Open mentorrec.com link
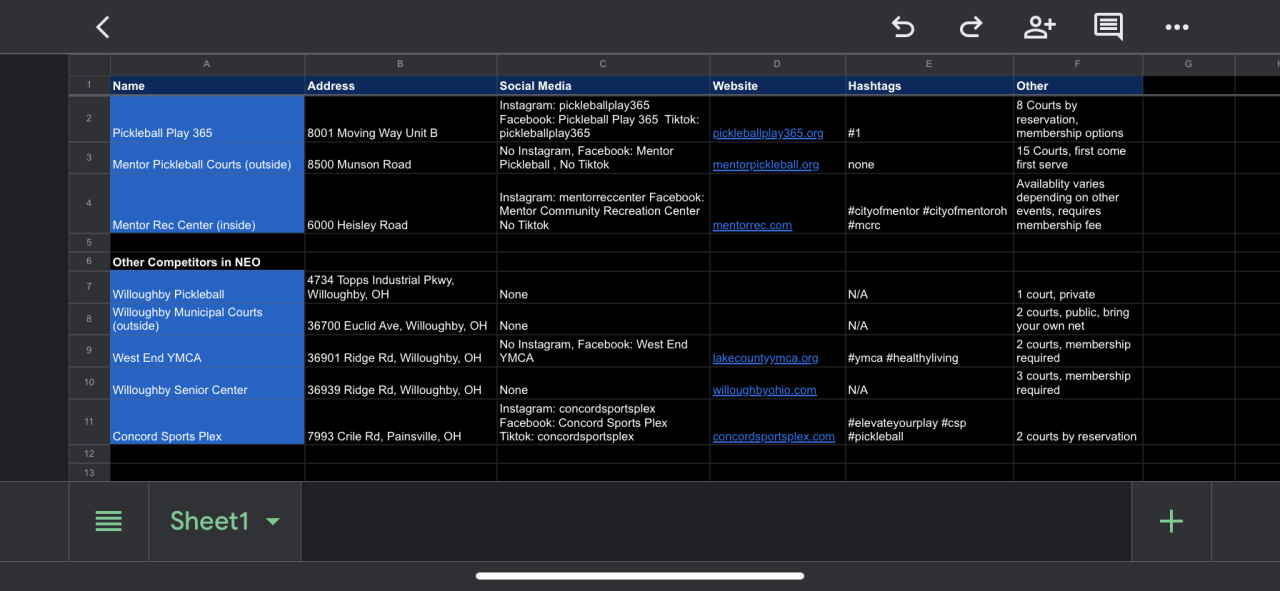Screen dimensions: 1280x591 click(x=752, y=226)
